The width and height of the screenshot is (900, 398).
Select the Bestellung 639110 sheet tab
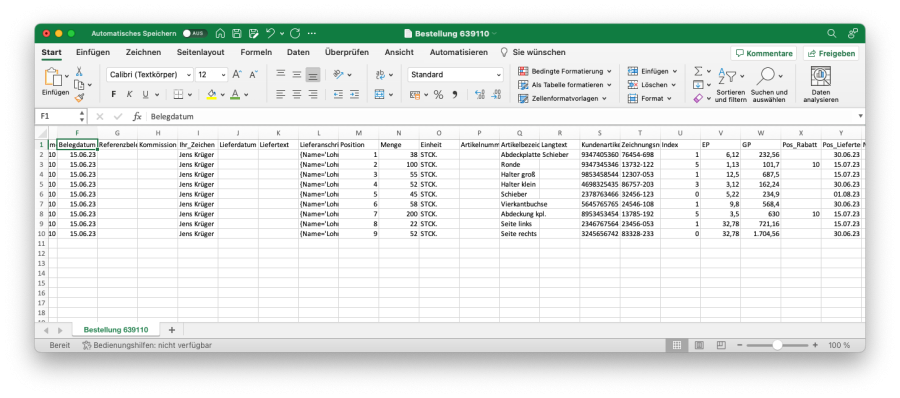click(x=116, y=330)
